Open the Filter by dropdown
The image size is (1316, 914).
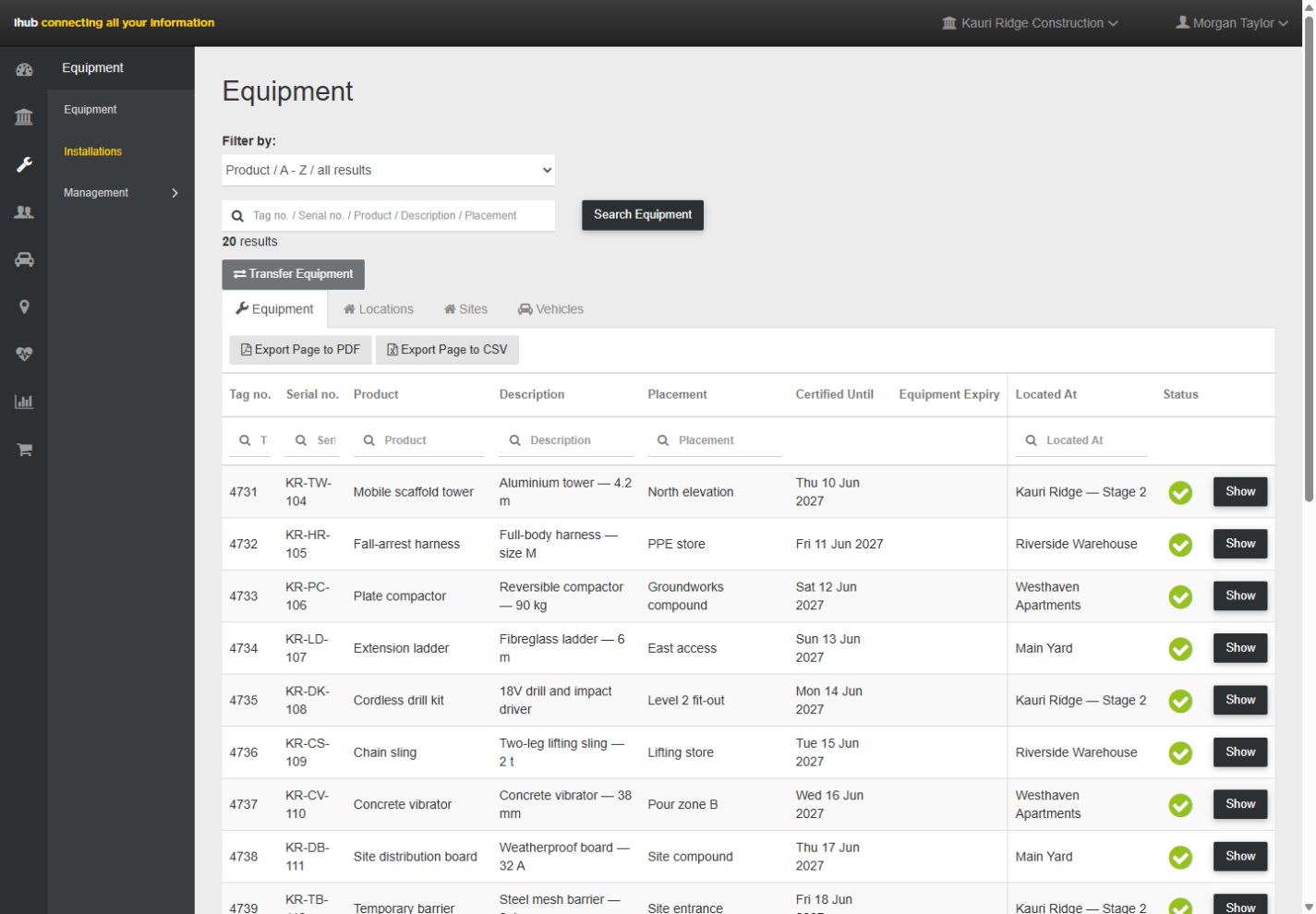[388, 170]
